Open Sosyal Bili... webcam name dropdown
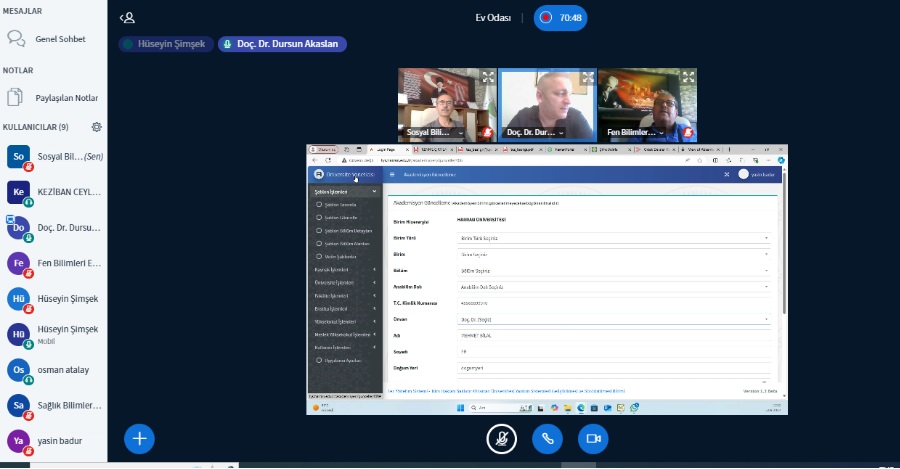The image size is (900, 469). click(462, 133)
